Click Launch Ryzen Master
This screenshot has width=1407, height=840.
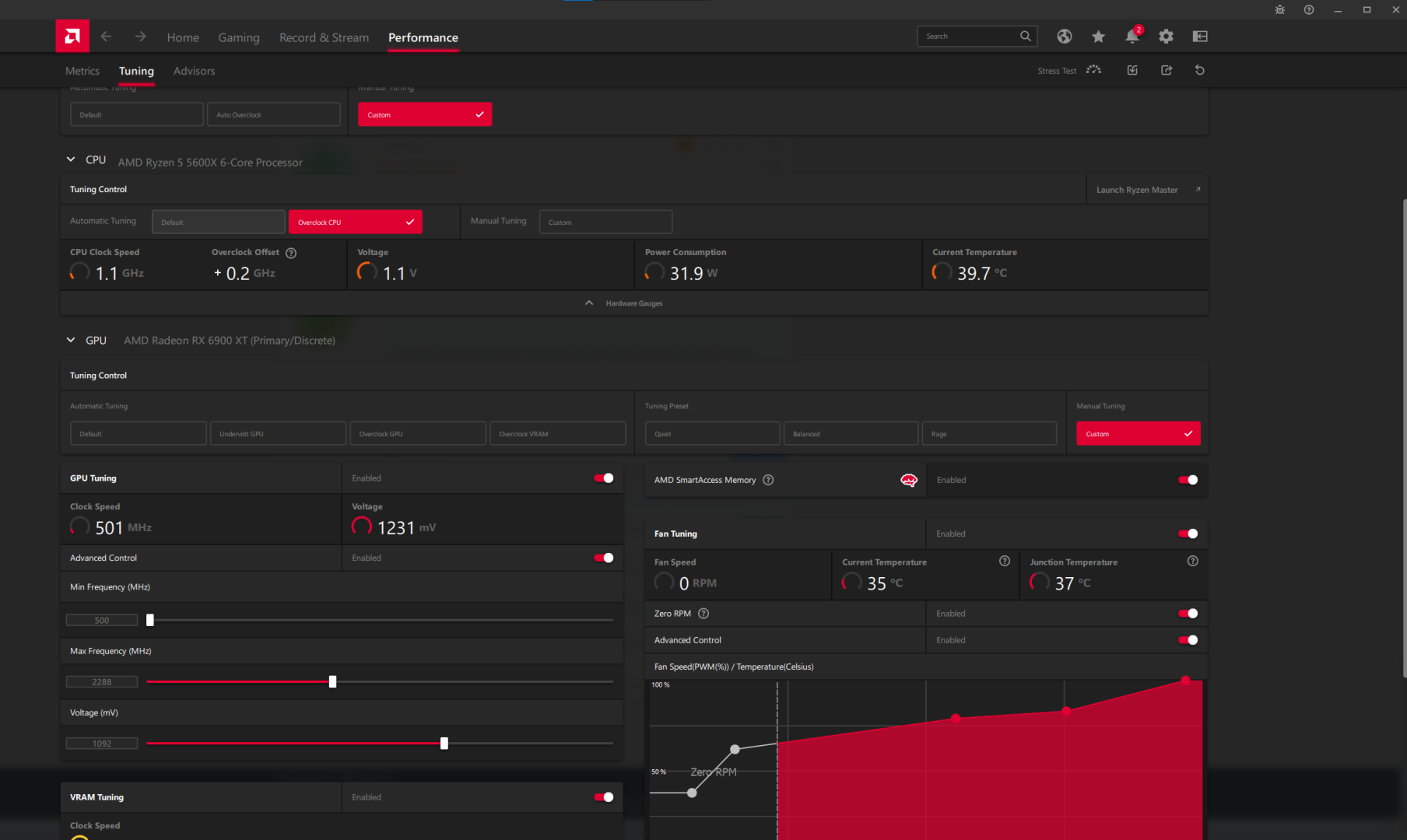[1137, 190]
